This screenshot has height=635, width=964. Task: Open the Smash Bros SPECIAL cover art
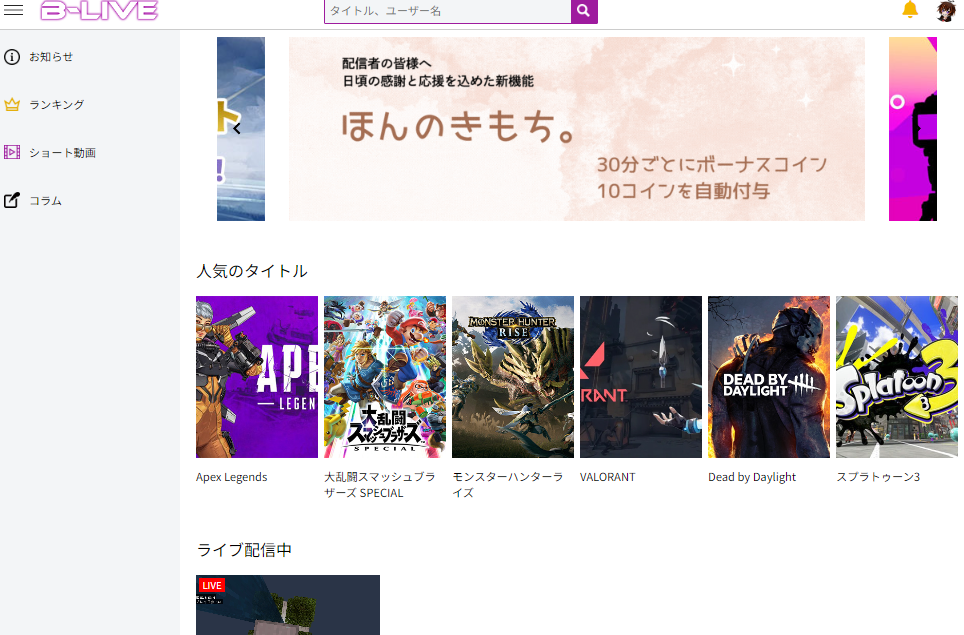pyautogui.click(x=385, y=377)
